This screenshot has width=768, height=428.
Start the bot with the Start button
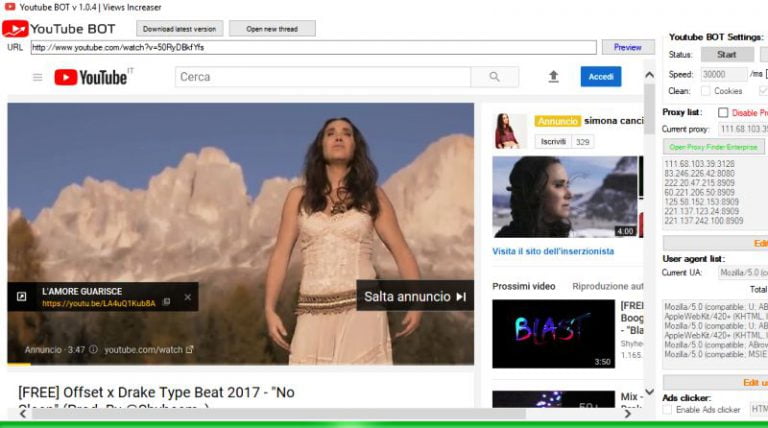(727, 54)
